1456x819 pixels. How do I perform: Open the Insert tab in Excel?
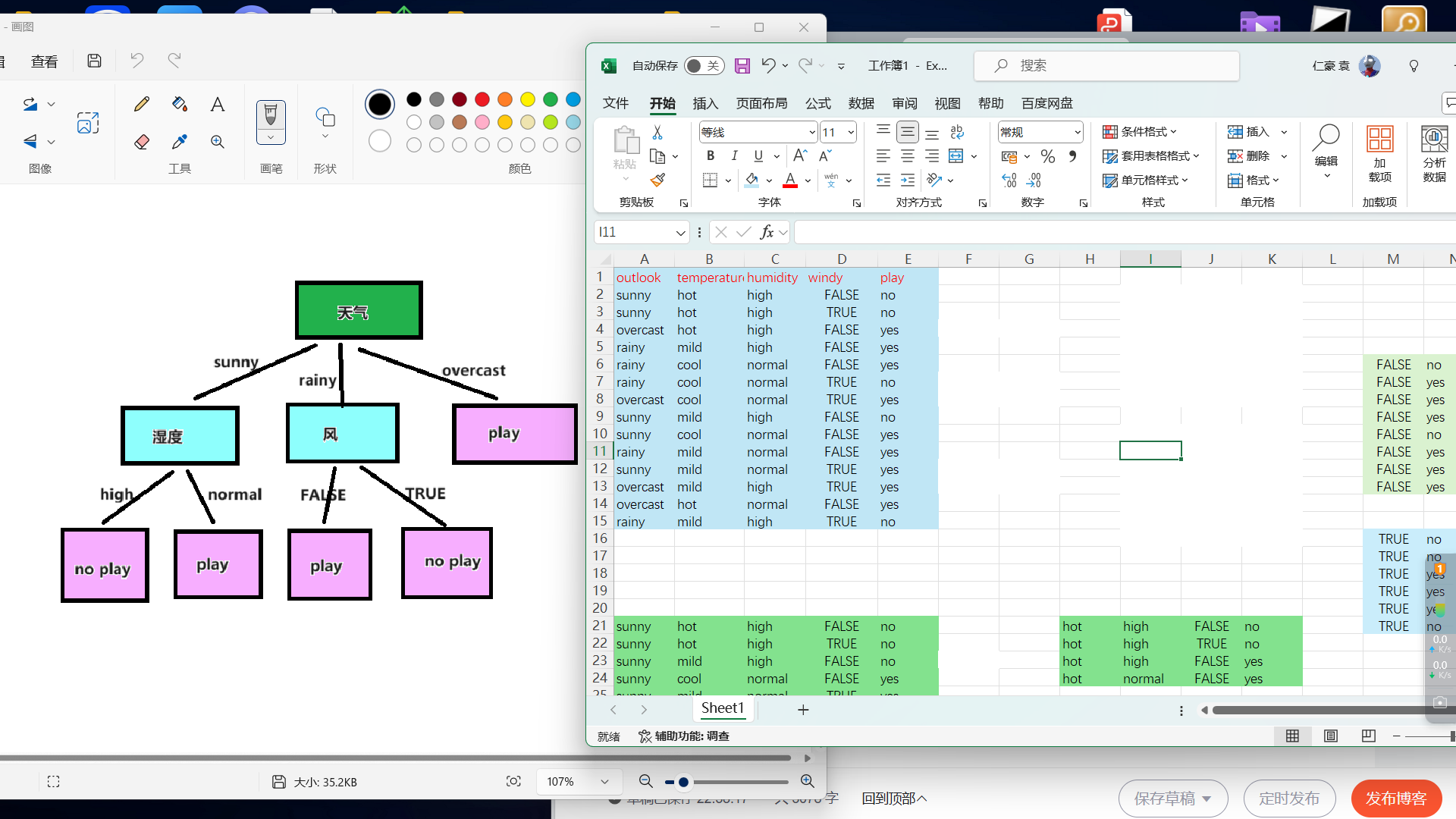click(705, 103)
